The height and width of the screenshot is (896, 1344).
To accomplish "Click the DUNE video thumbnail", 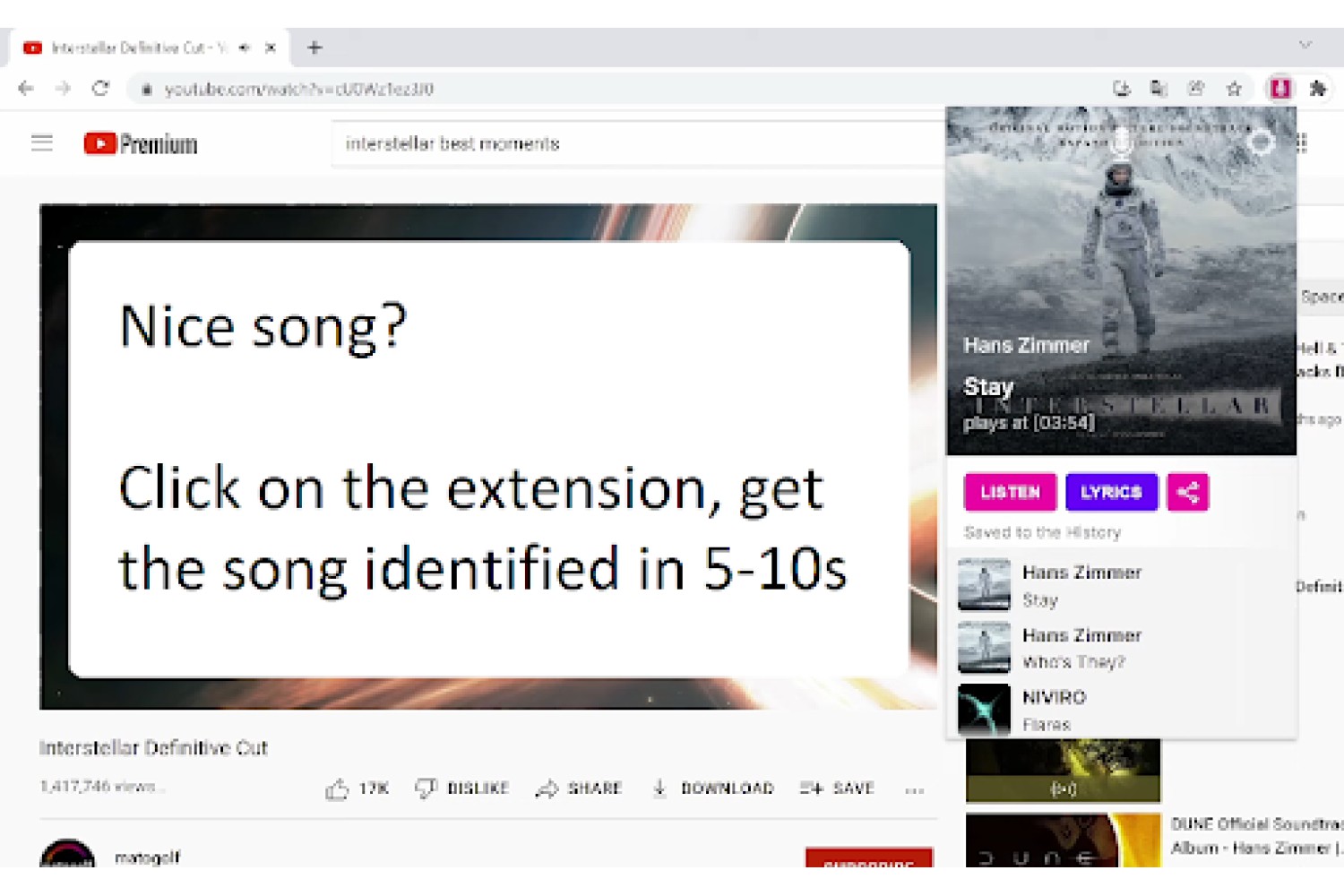I will 1064,840.
